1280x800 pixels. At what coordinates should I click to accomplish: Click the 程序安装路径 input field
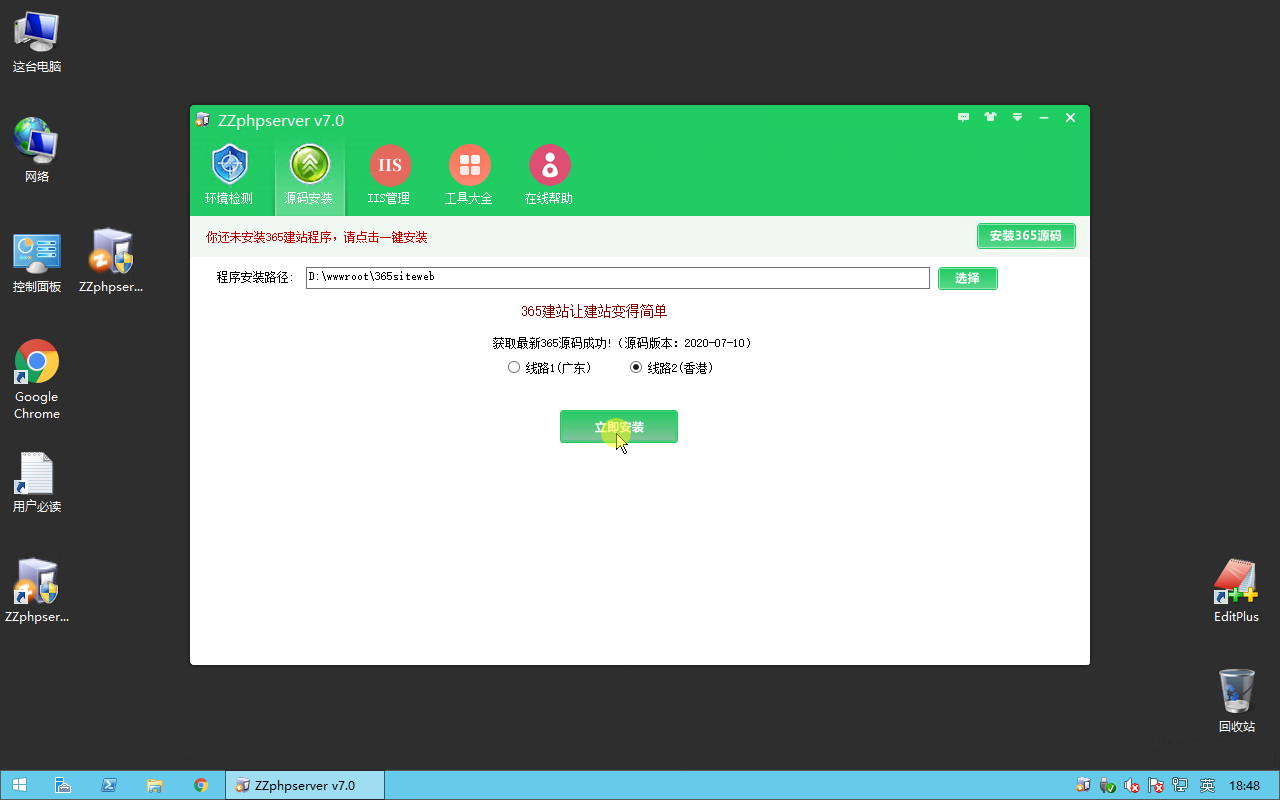pos(618,278)
